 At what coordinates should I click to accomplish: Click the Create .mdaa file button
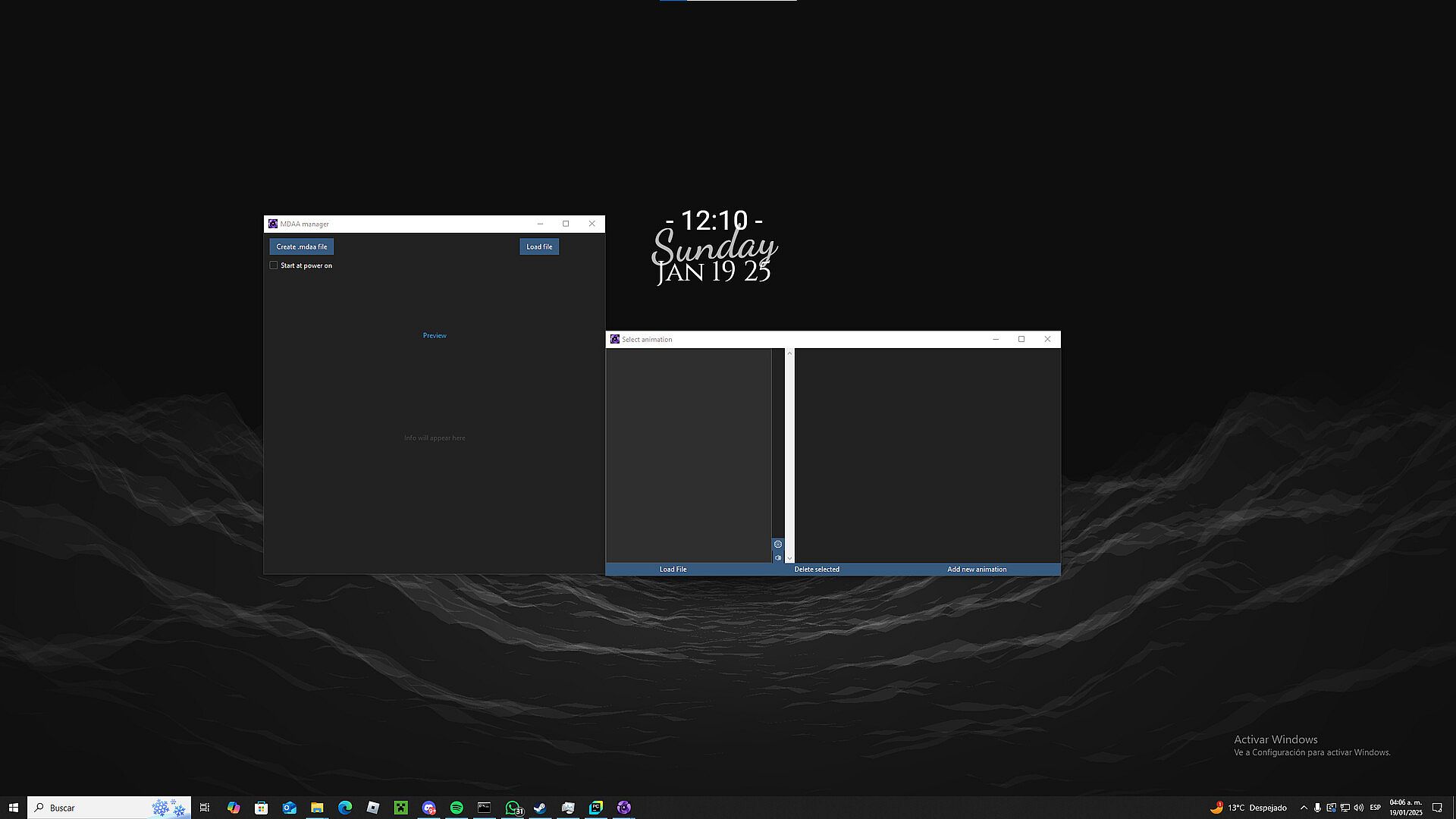[301, 246]
